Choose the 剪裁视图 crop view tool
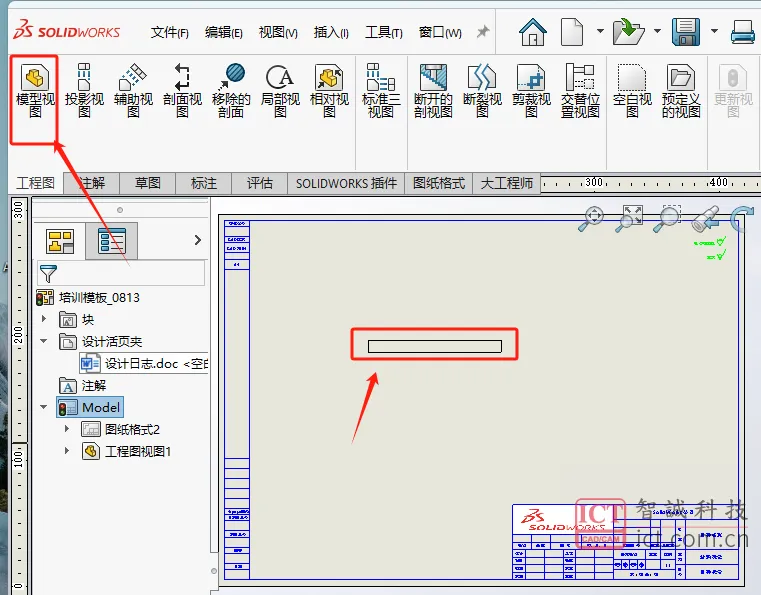Image resolution: width=761 pixels, height=595 pixels. 531,91
